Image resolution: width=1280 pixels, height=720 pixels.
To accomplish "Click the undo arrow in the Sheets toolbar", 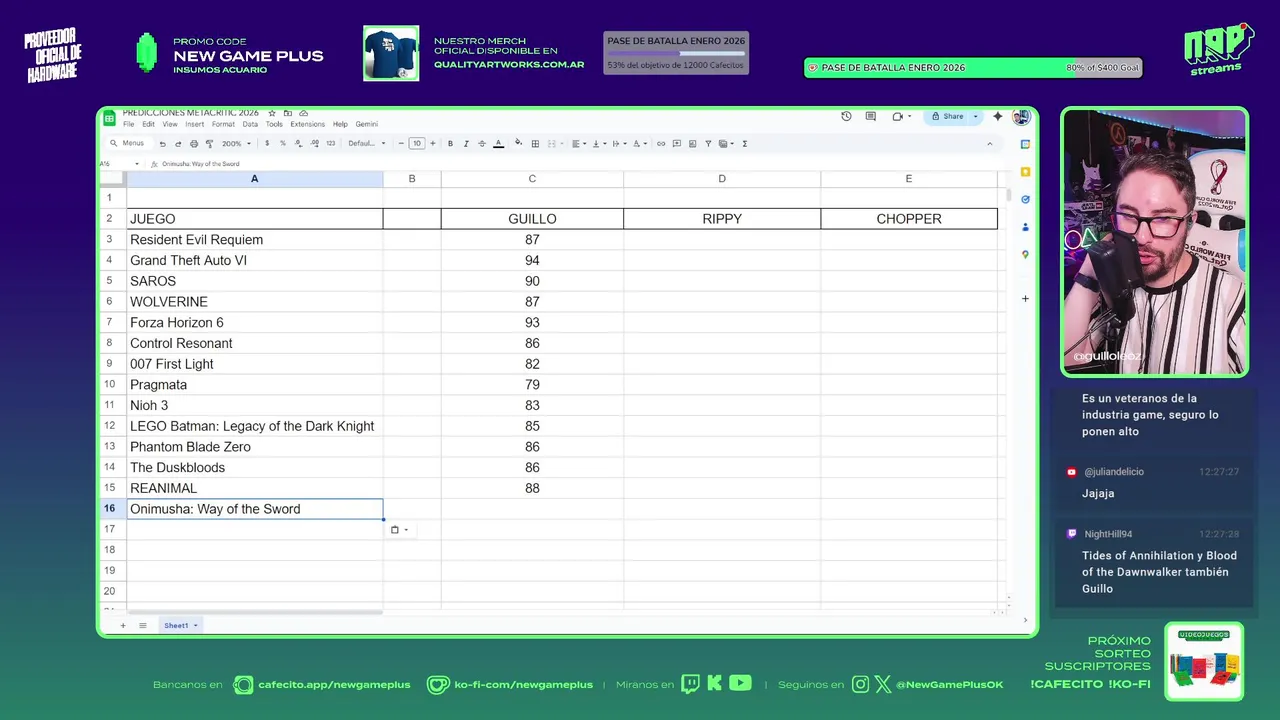I will click(x=162, y=144).
